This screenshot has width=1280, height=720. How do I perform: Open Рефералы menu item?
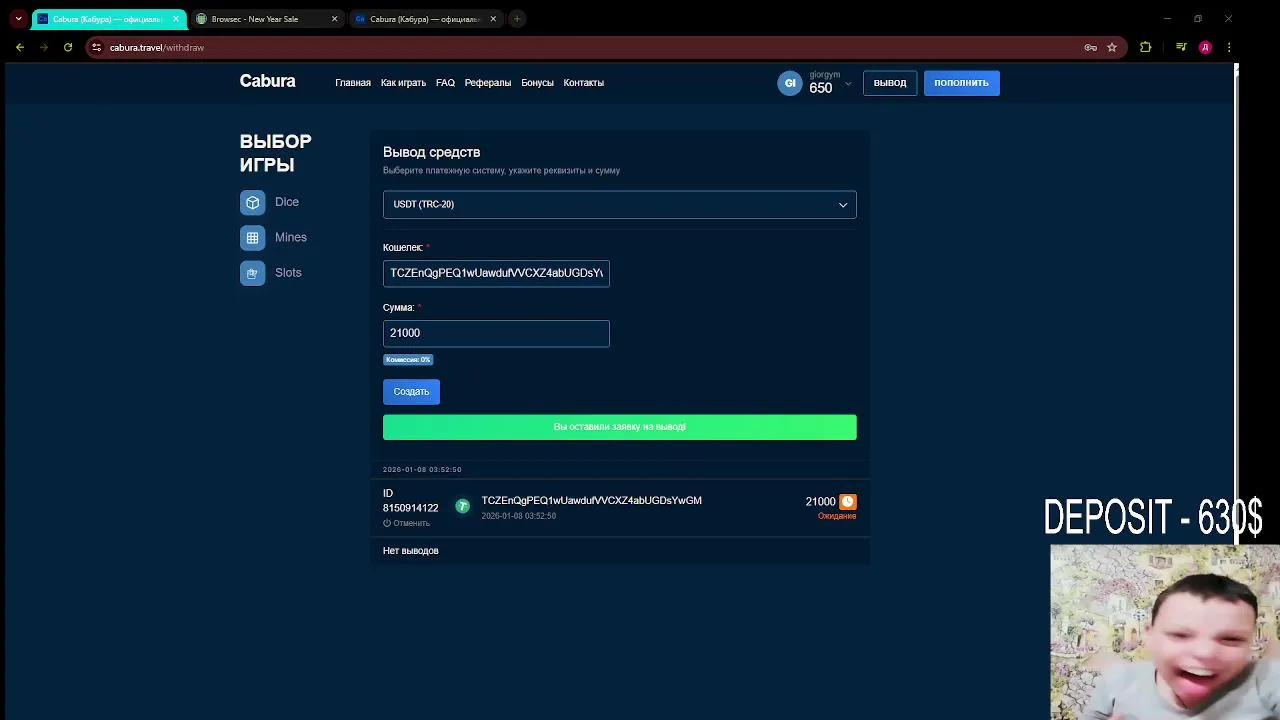click(x=488, y=83)
